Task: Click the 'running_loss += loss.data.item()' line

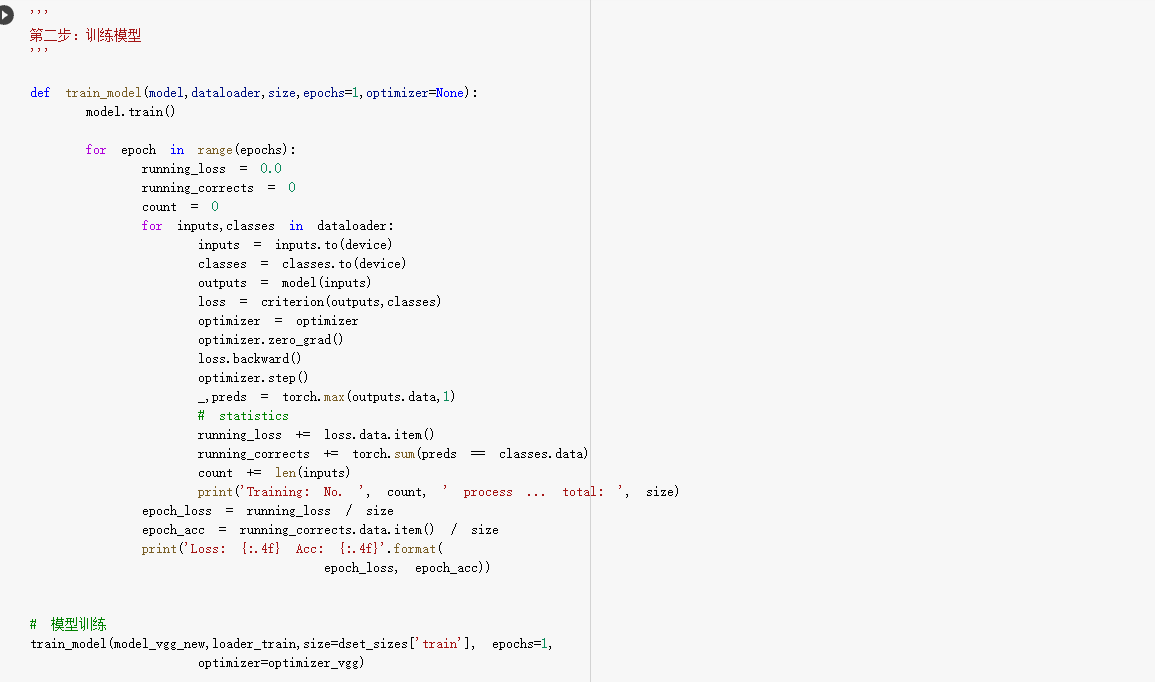Action: click(x=316, y=435)
